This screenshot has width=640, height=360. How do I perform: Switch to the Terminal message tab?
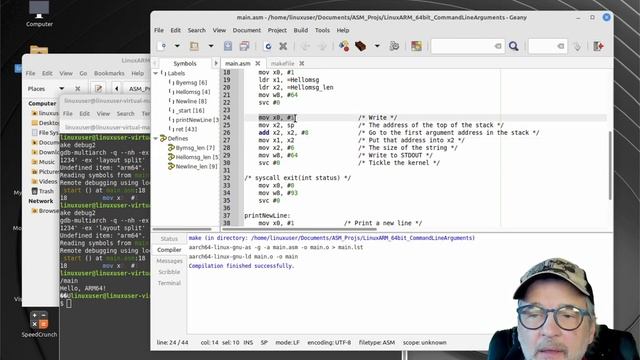coord(169,283)
